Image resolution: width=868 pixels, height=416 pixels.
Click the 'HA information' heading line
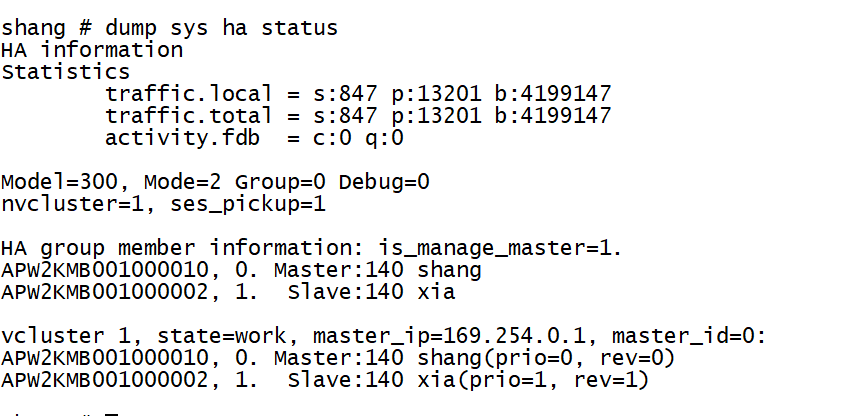pos(92,50)
